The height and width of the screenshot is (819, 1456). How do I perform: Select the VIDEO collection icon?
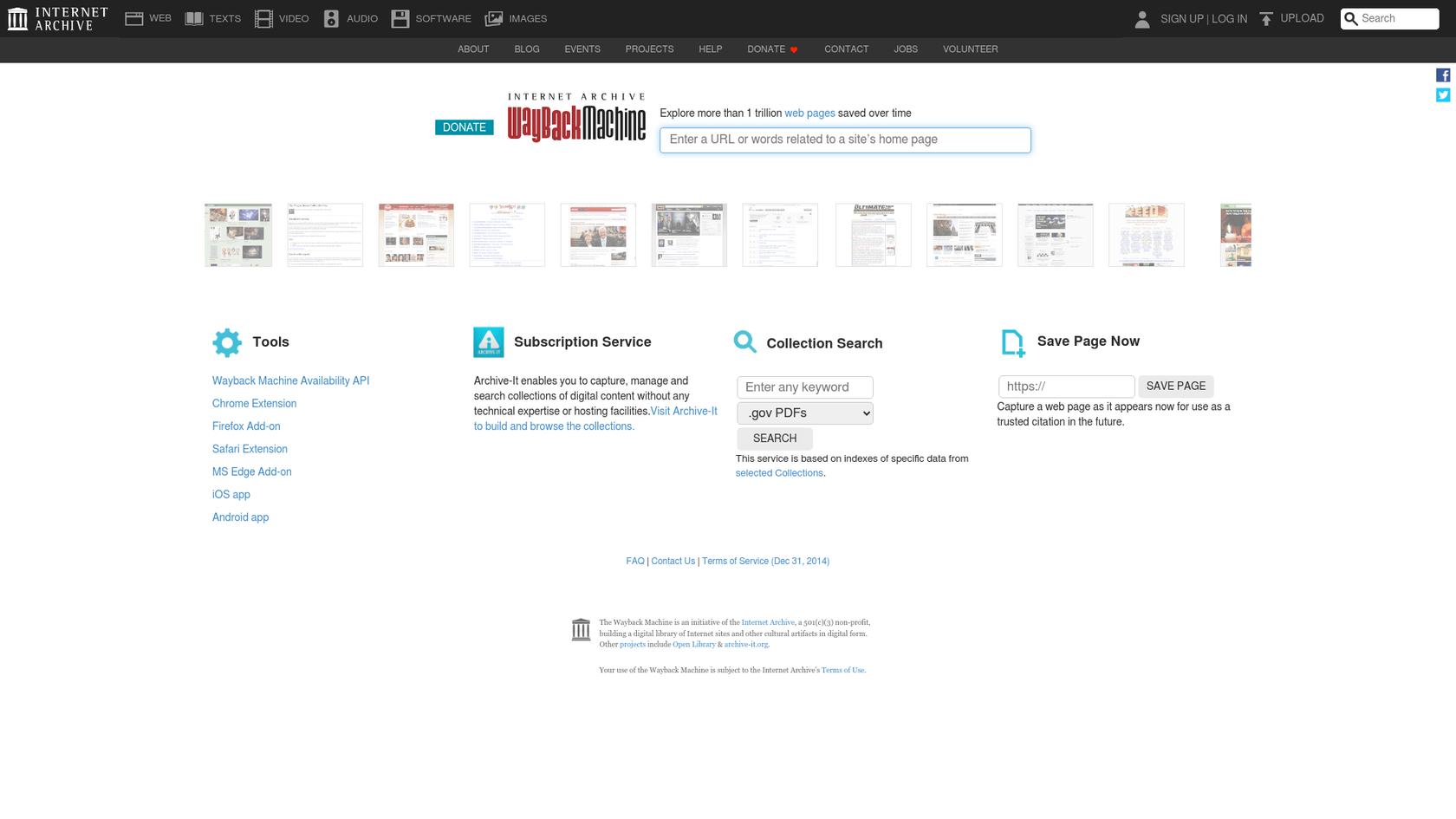[x=263, y=17]
